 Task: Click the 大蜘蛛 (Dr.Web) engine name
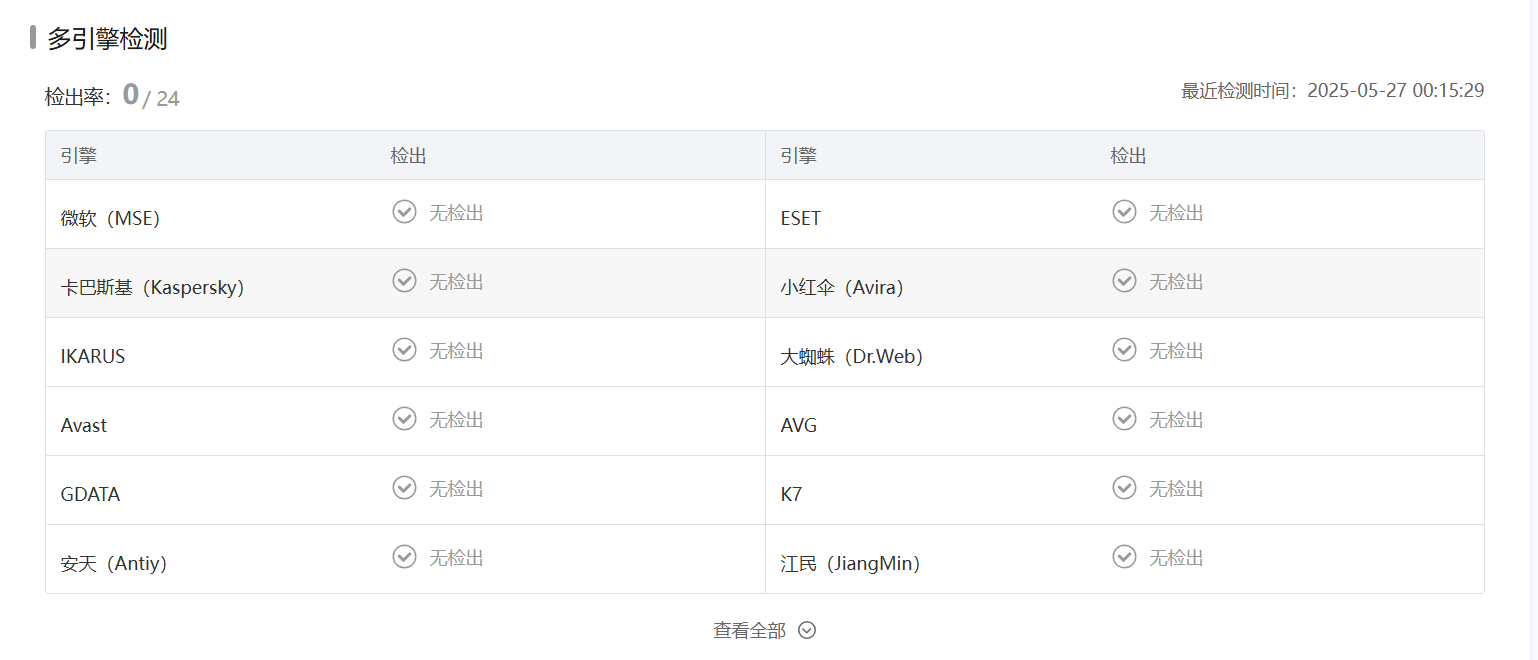pos(851,357)
